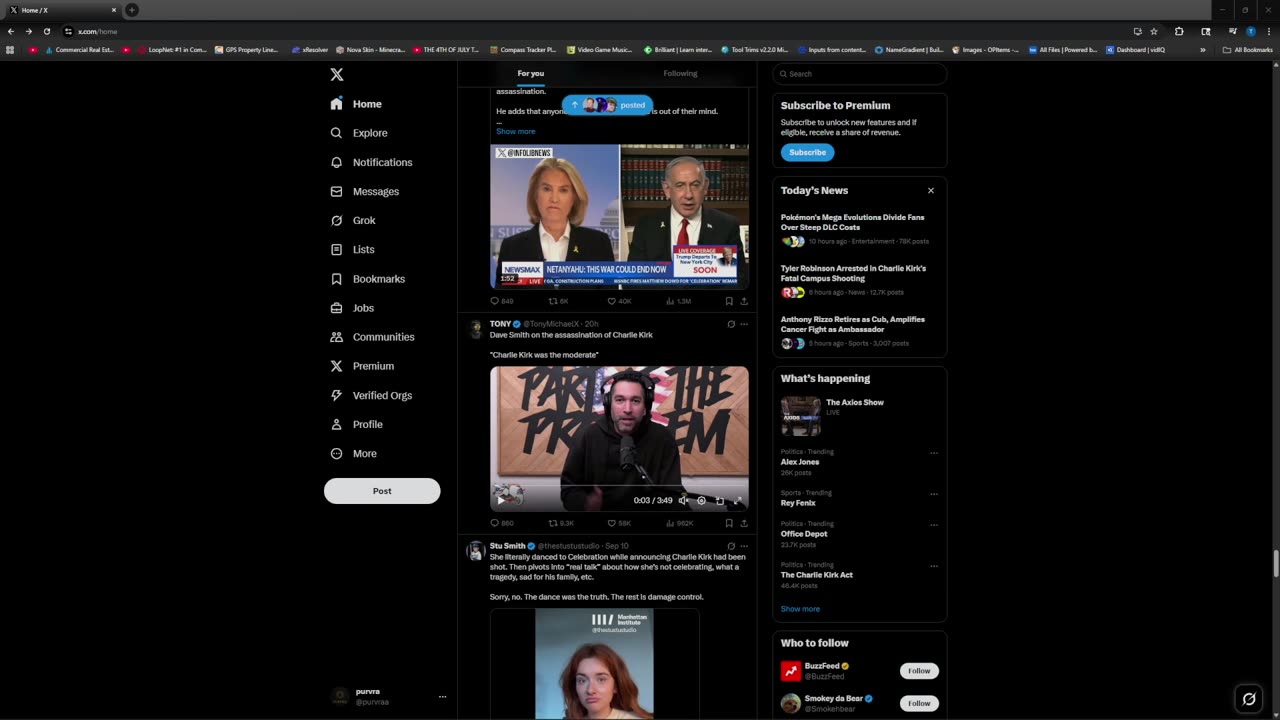This screenshot has height=720, width=1280.
Task: Open options for the Office Depot trend
Action: (x=934, y=525)
